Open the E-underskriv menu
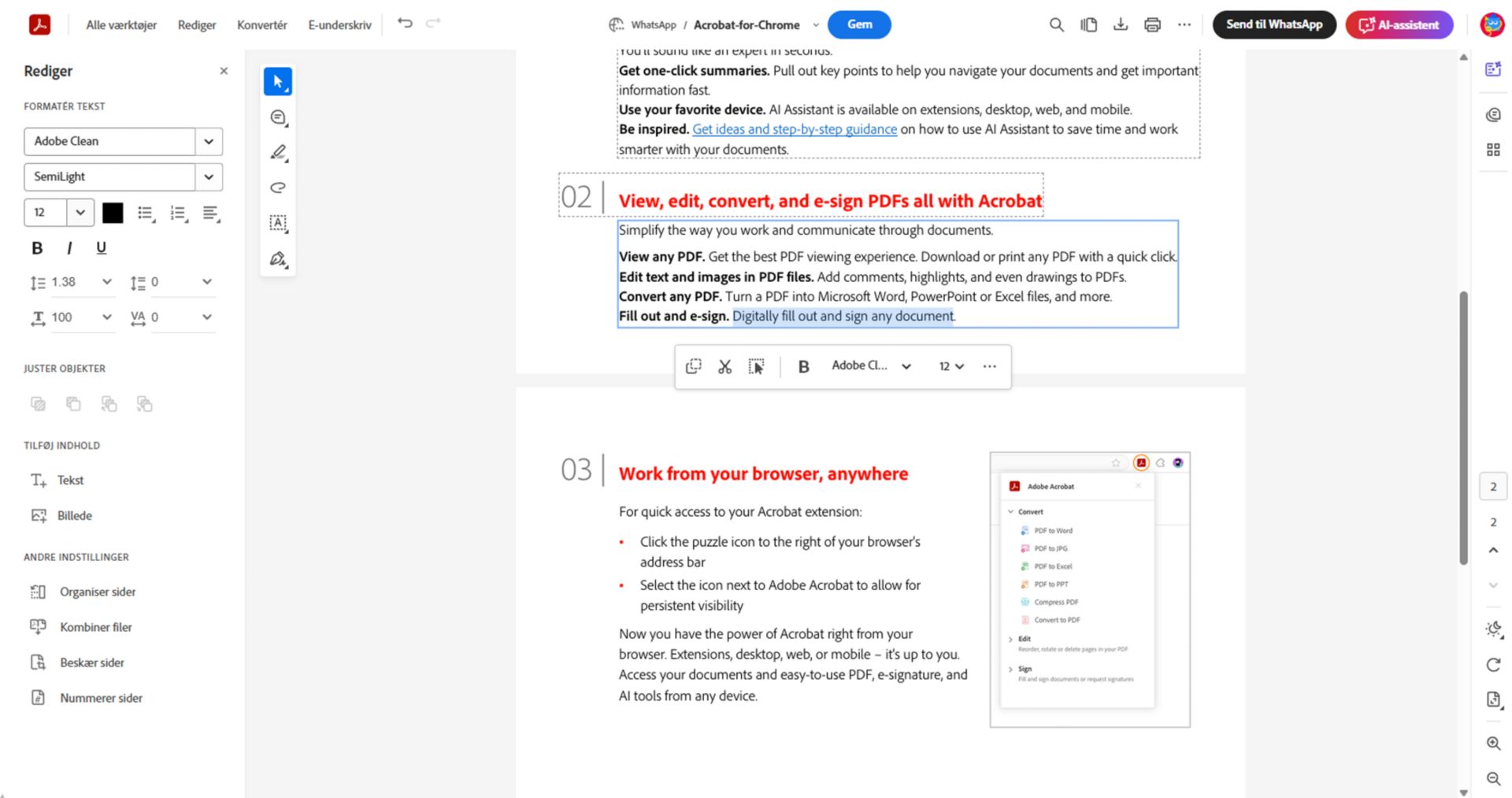The image size is (1512, 798). (339, 25)
